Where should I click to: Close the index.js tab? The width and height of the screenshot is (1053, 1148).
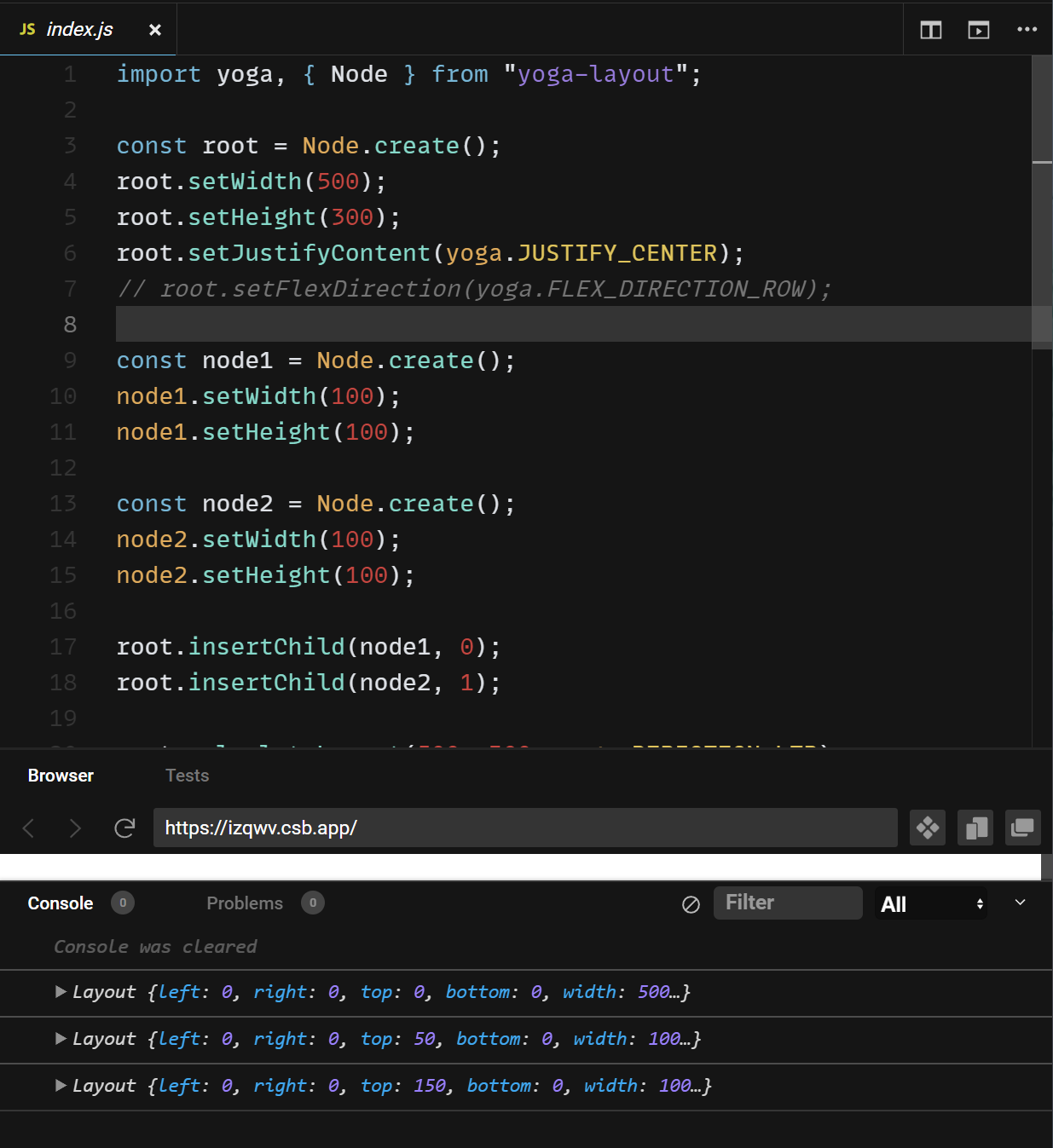click(x=155, y=30)
